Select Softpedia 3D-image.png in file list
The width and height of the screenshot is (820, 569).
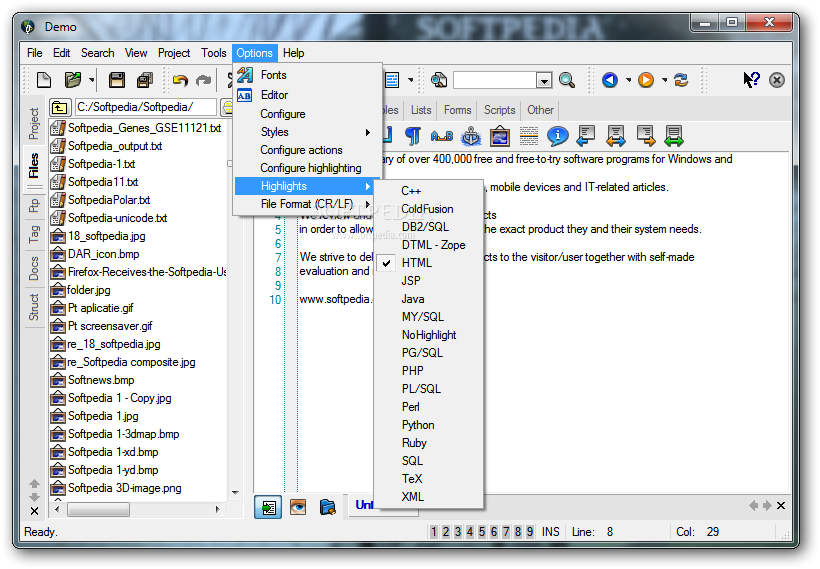coord(125,488)
